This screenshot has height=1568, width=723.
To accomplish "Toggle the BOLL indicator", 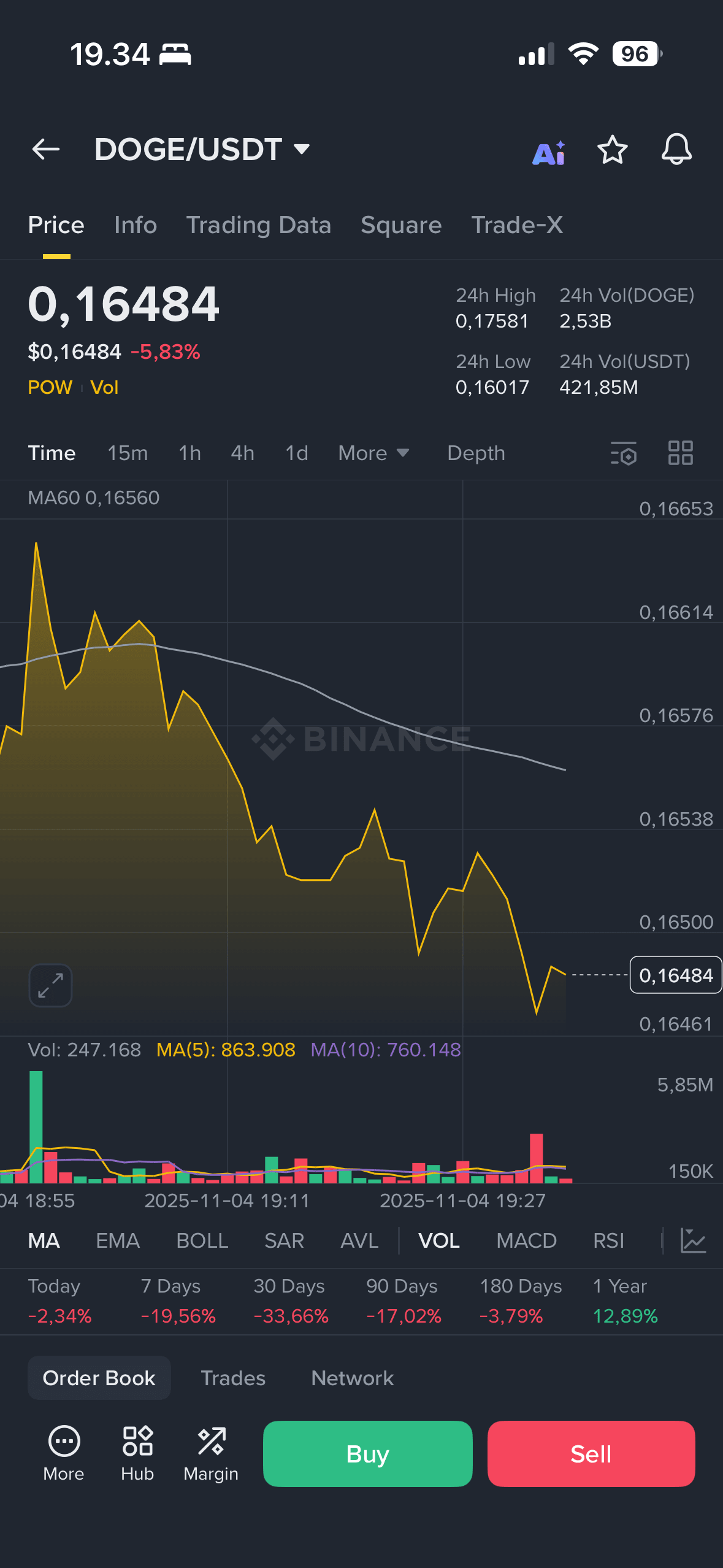I will [202, 1240].
